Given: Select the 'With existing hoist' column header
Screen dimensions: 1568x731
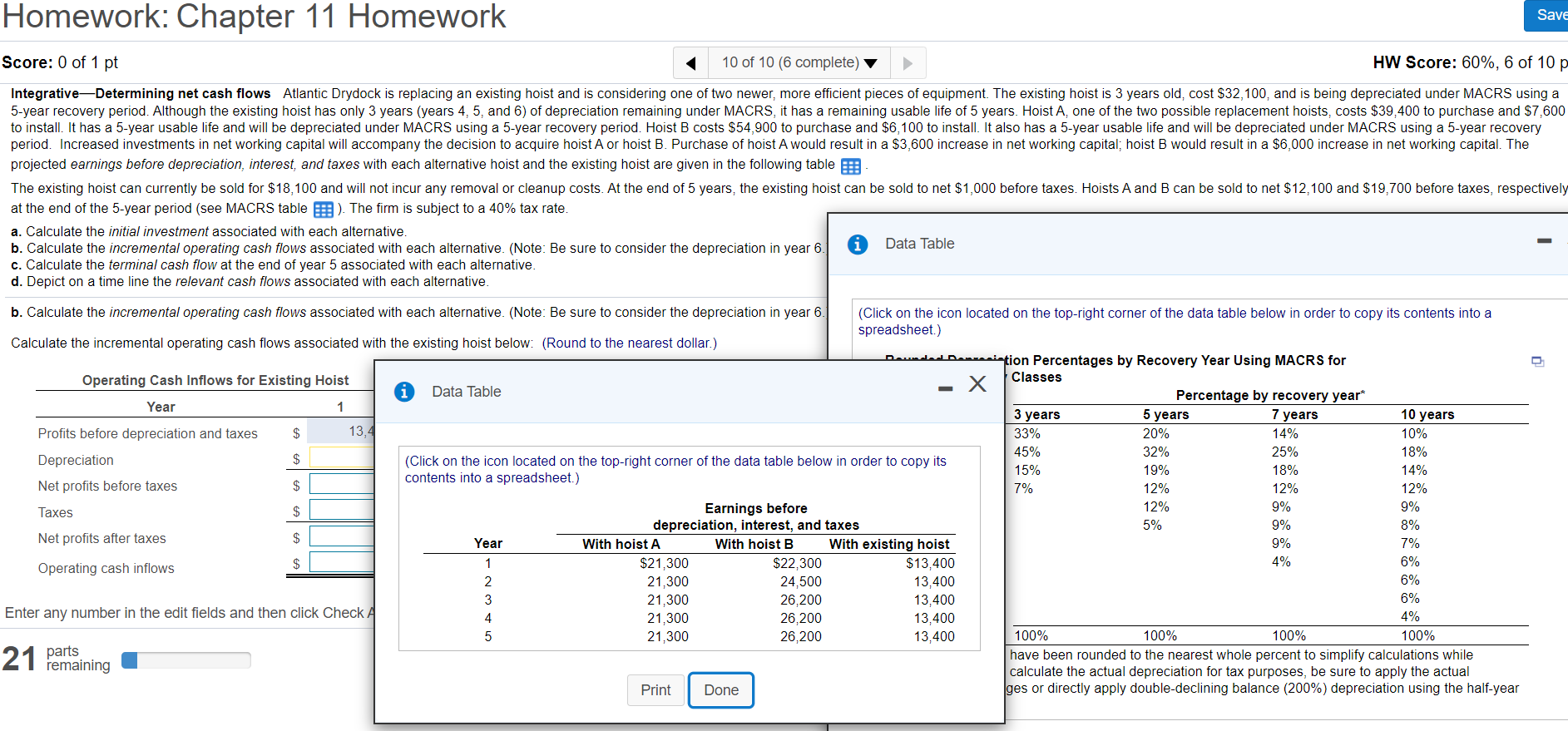Looking at the screenshot, I should pos(889,544).
